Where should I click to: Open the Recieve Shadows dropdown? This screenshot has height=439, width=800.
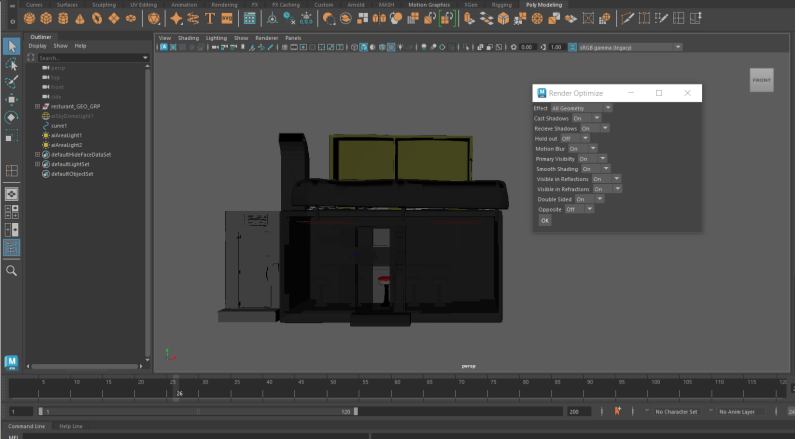point(594,128)
